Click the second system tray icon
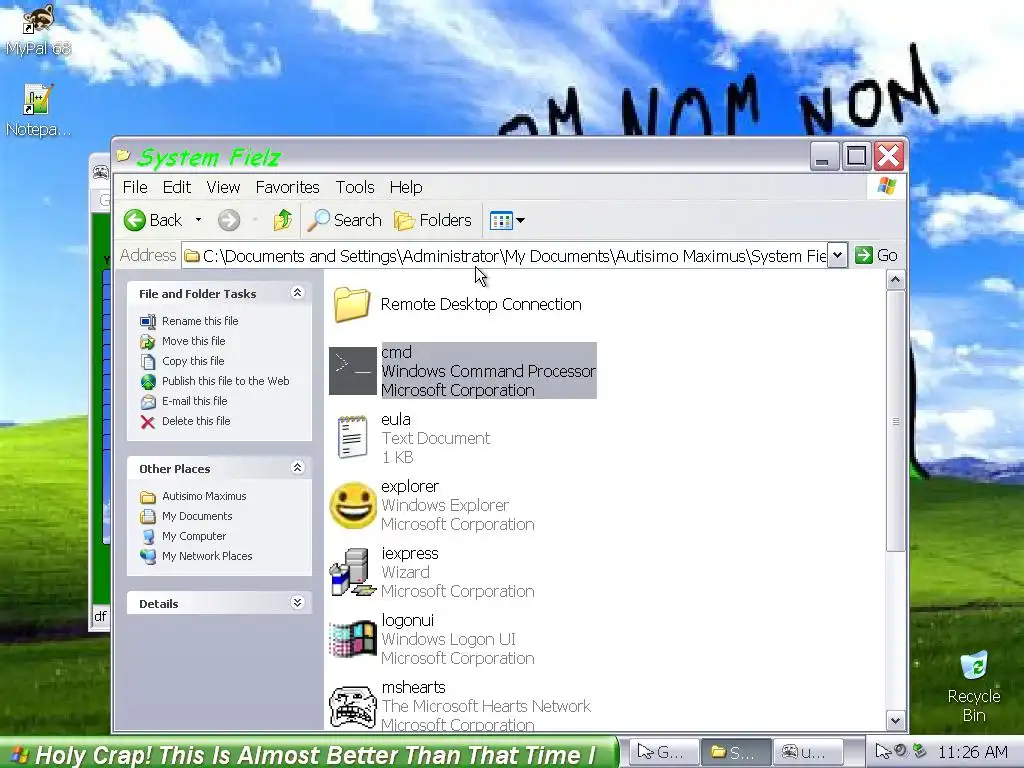Image resolution: width=1024 pixels, height=768 pixels. pyautogui.click(x=901, y=751)
